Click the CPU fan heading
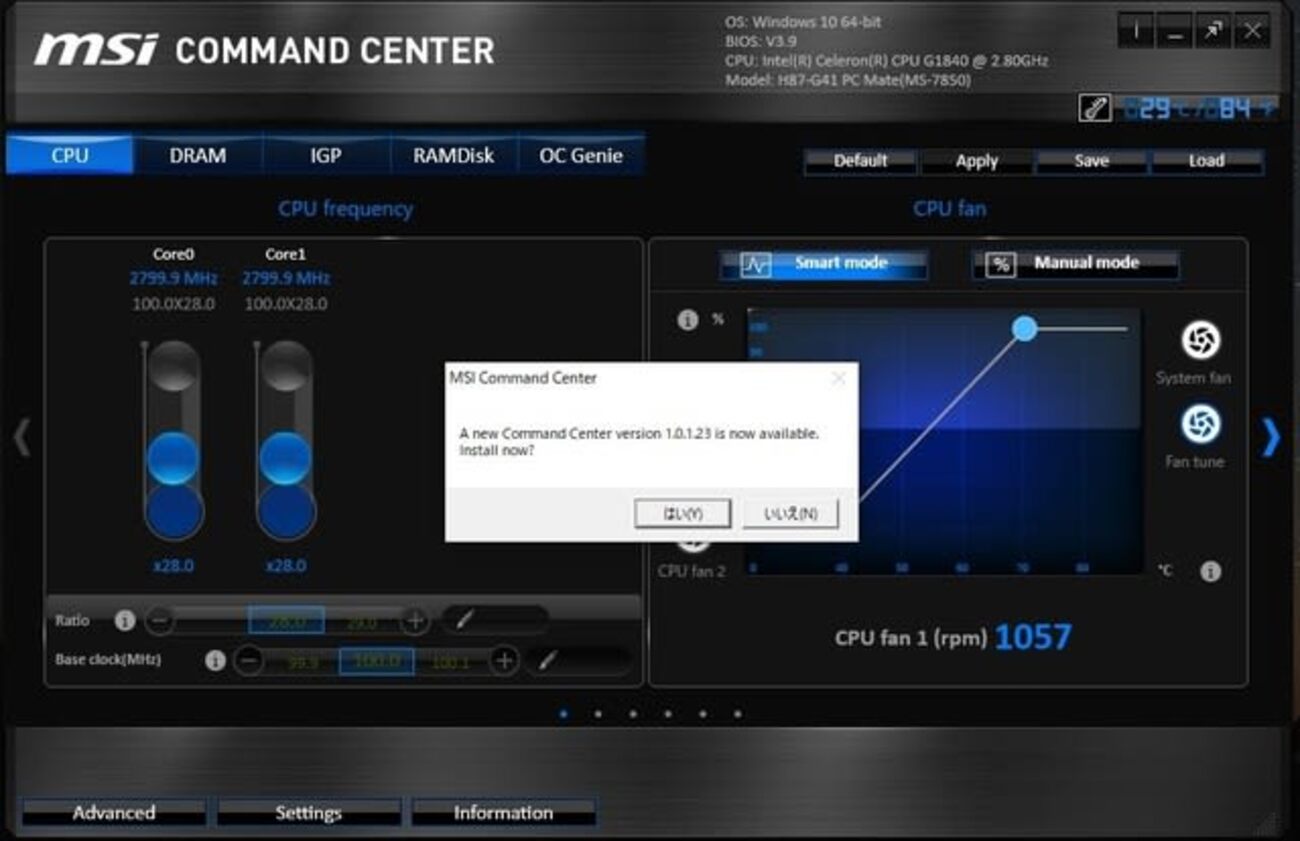The image size is (1300, 841). 949,209
